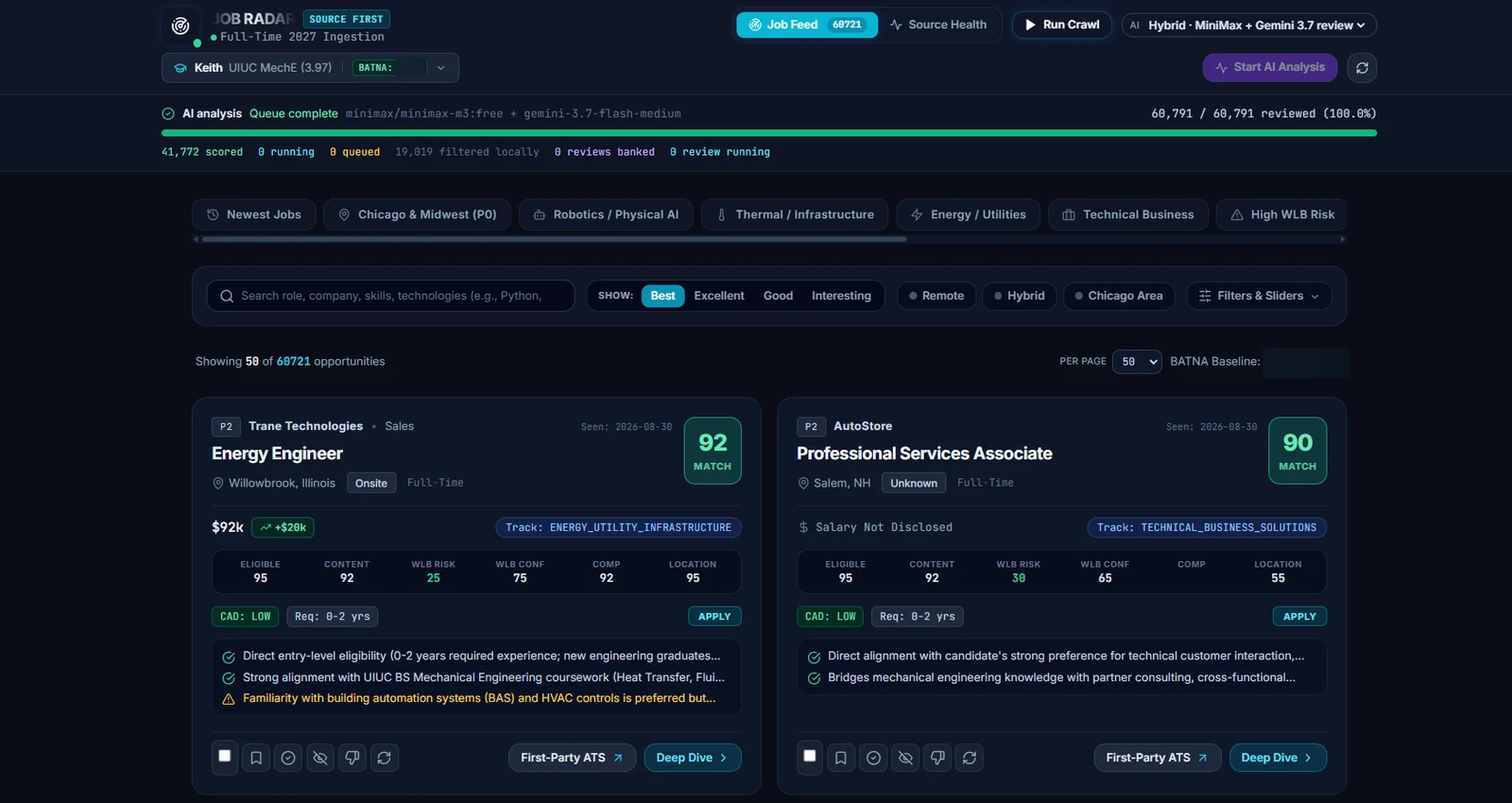The height and width of the screenshot is (803, 1512).
Task: Refresh icon on Professional Services Associate card
Action: point(970,758)
